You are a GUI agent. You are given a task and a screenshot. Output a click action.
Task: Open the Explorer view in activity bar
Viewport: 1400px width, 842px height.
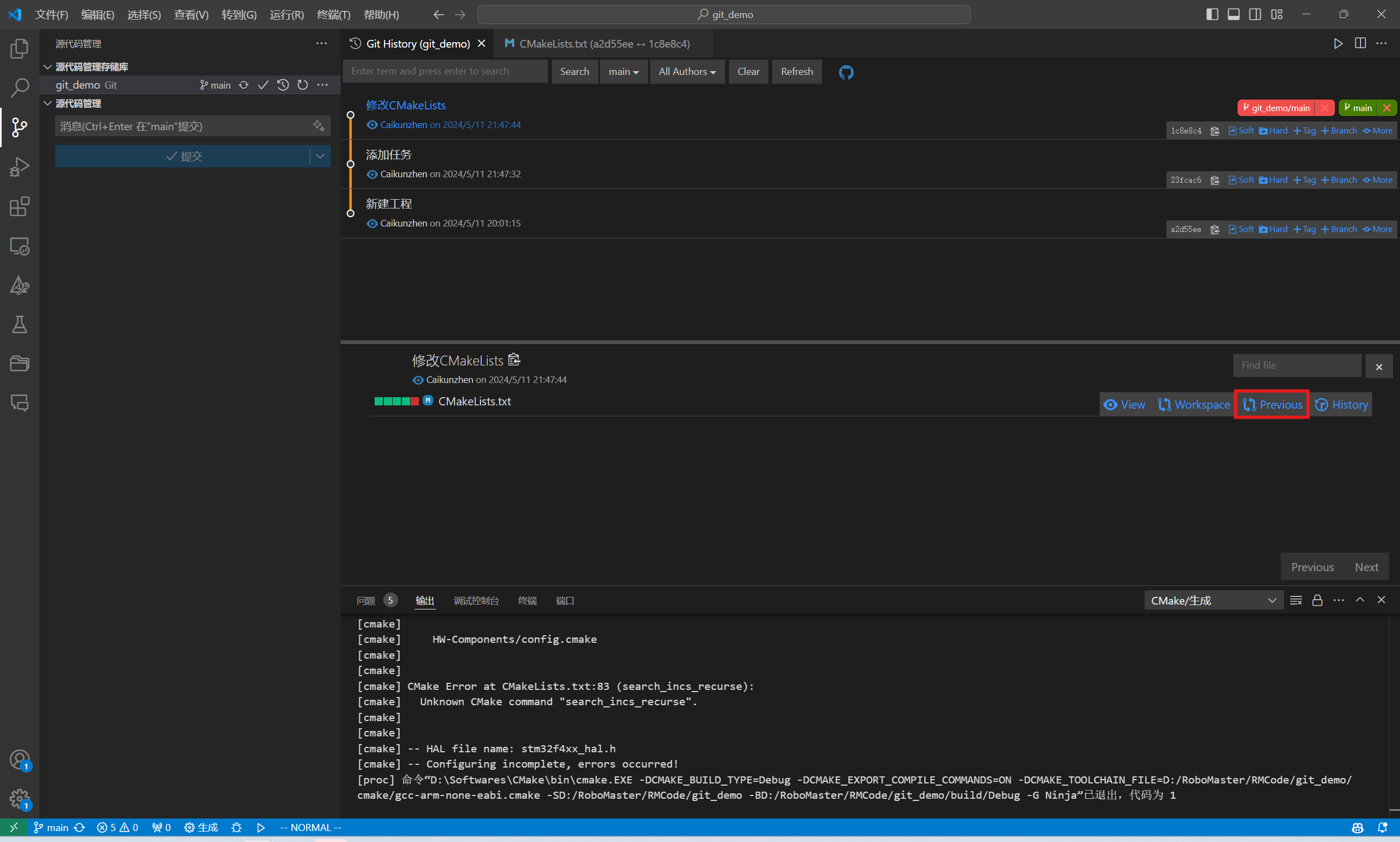click(19, 49)
